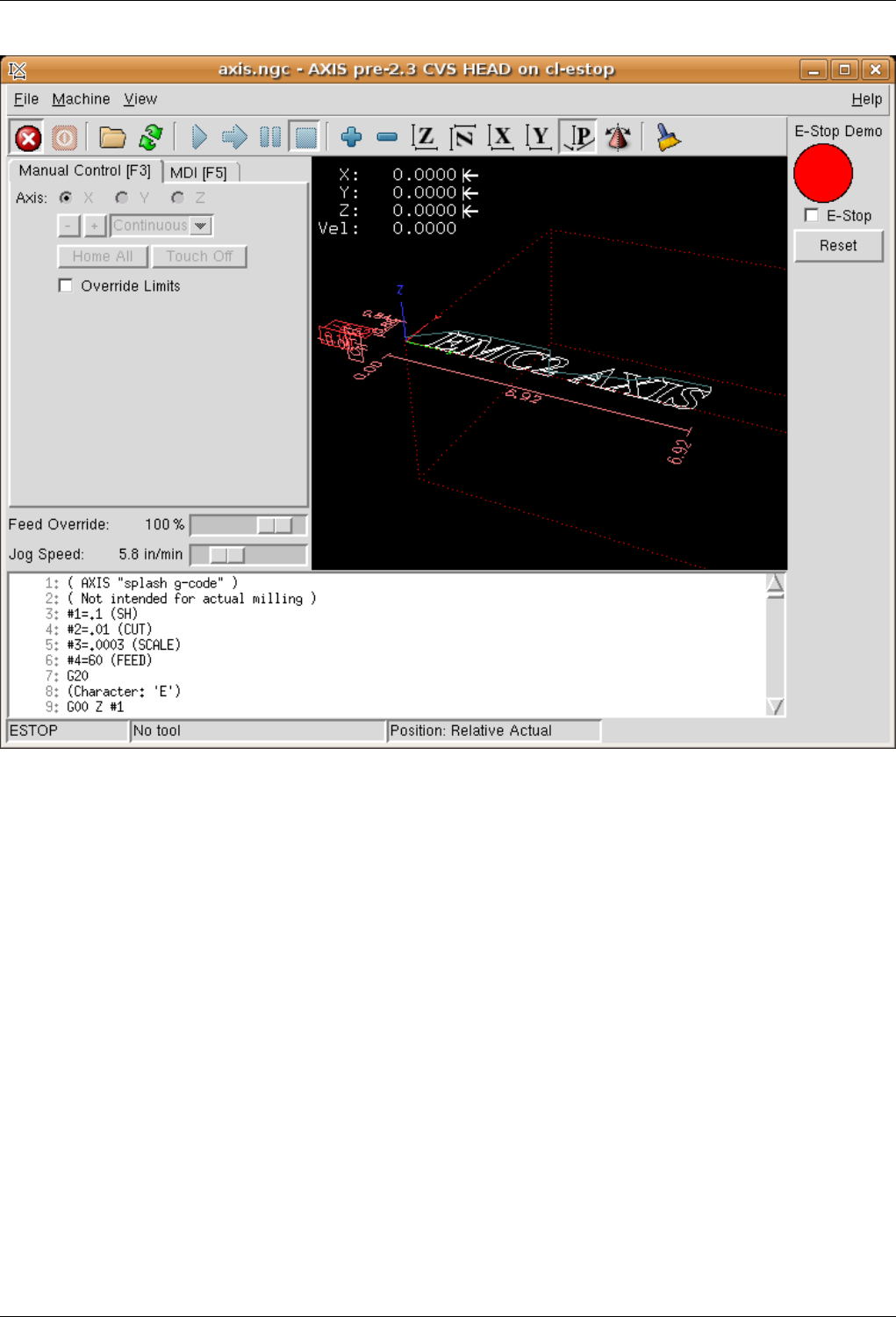The image size is (896, 1317).
Task: Switch to rotated Z view icon
Action: [462, 137]
